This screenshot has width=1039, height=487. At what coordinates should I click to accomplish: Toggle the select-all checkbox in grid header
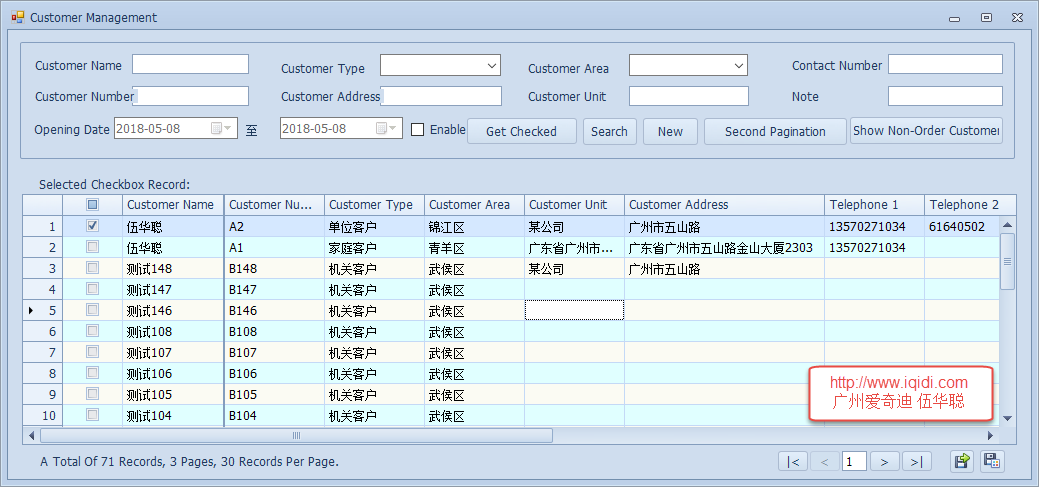tap(93, 205)
